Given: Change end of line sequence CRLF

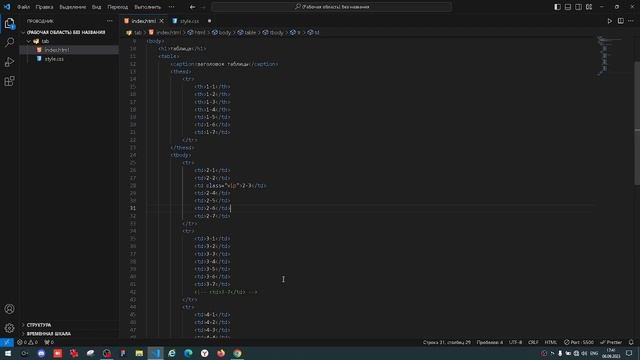Looking at the screenshot, I should click(533, 342).
